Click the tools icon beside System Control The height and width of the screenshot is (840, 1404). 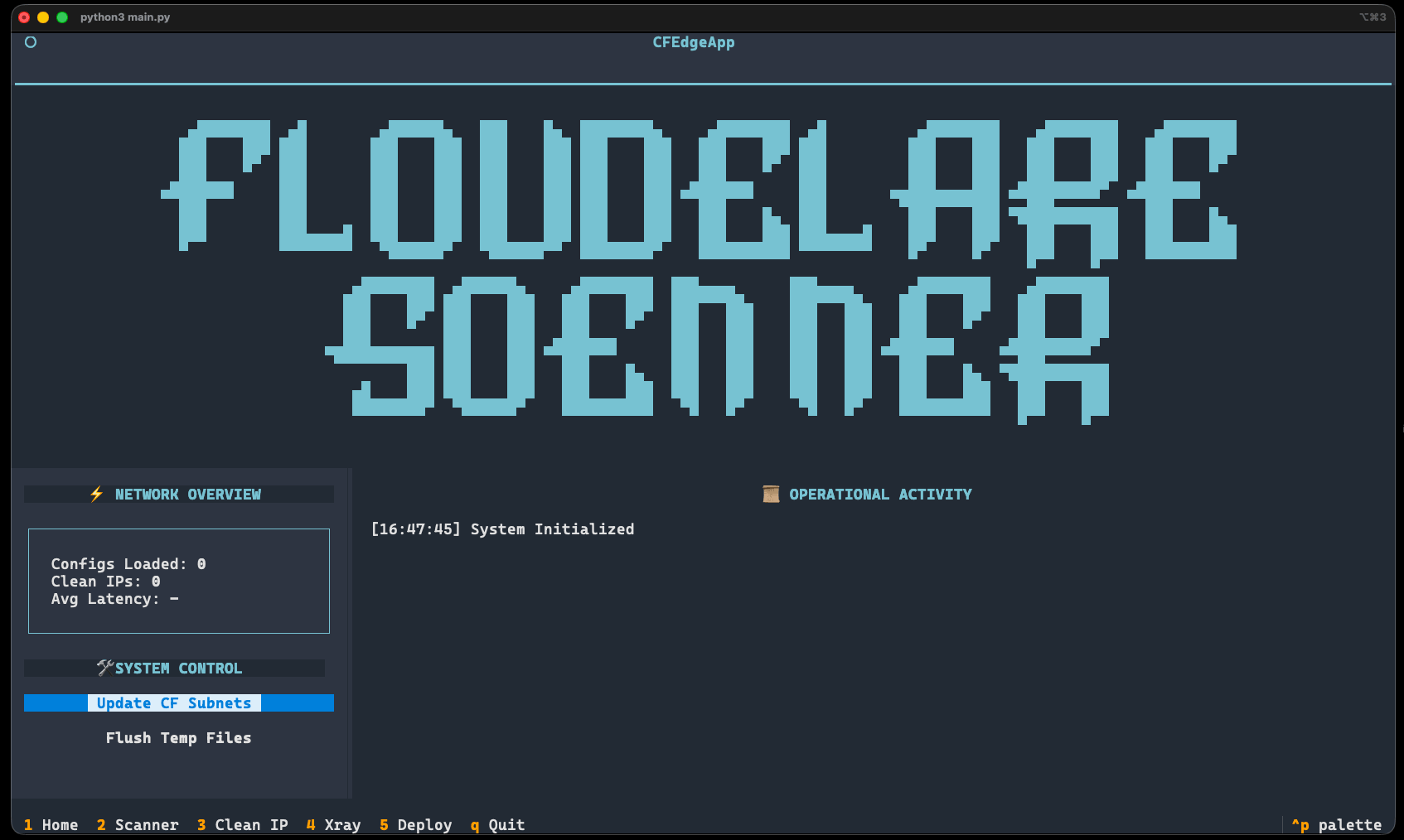click(104, 668)
